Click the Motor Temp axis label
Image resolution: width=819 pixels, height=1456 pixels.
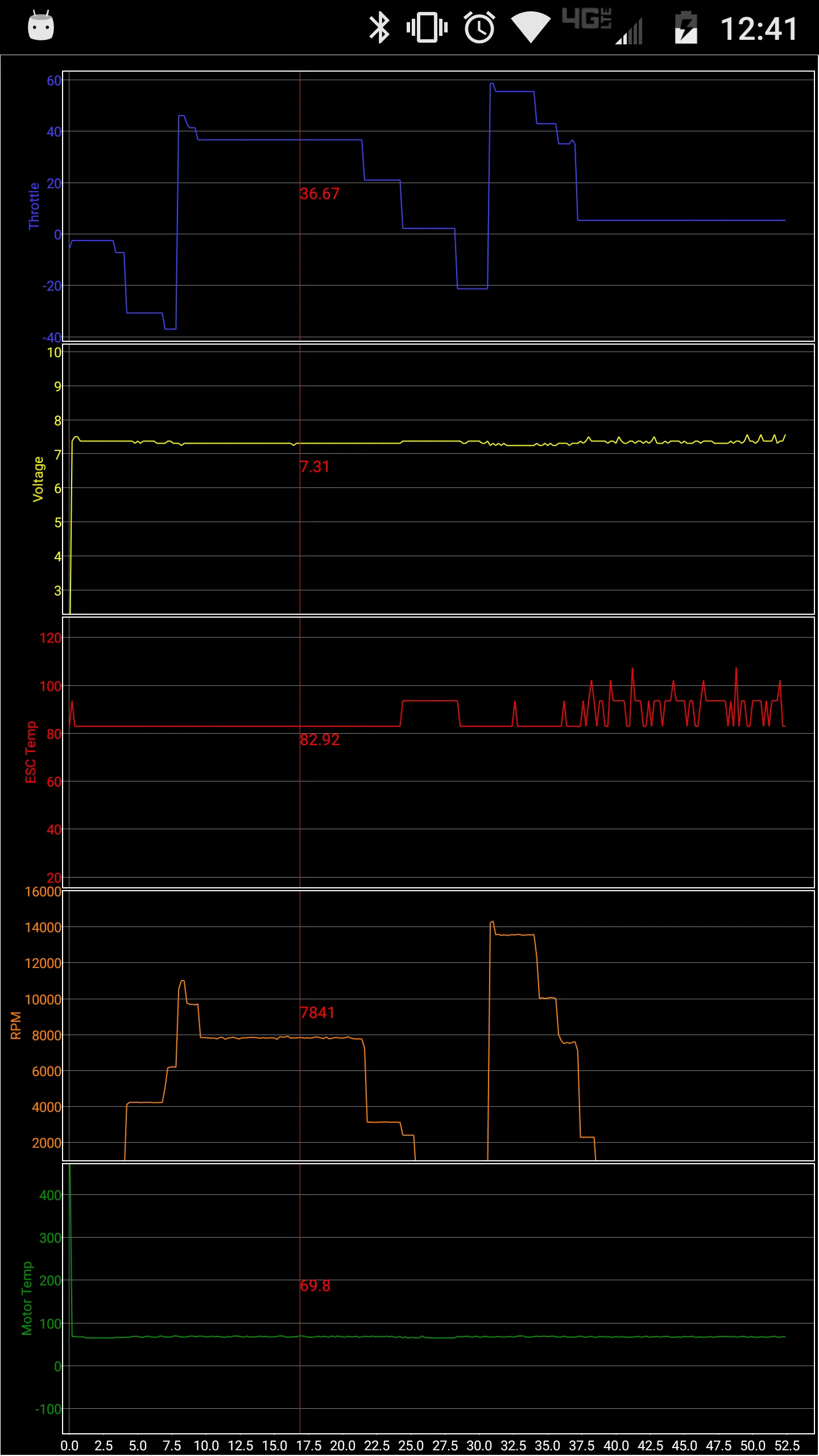coord(27,1298)
